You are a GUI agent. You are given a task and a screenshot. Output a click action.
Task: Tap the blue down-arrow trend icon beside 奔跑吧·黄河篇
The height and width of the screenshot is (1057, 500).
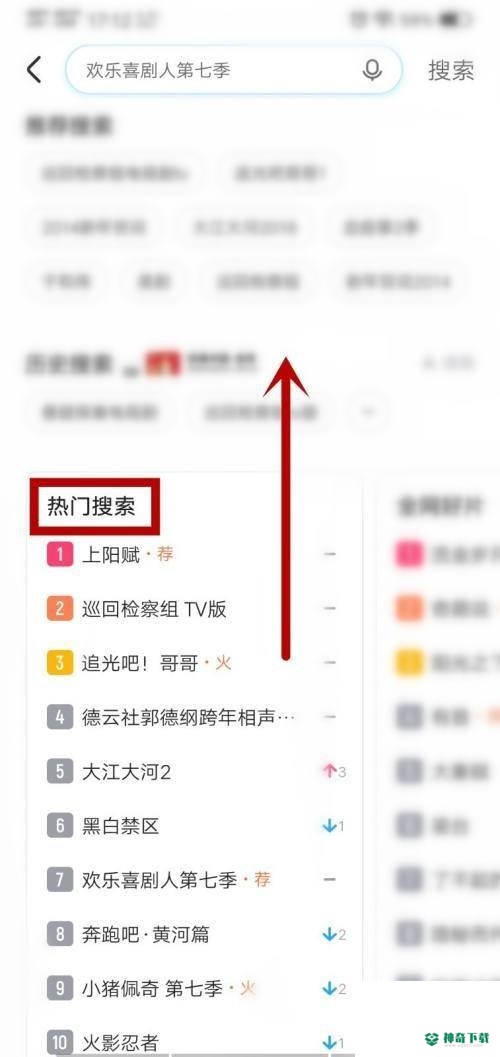330,934
